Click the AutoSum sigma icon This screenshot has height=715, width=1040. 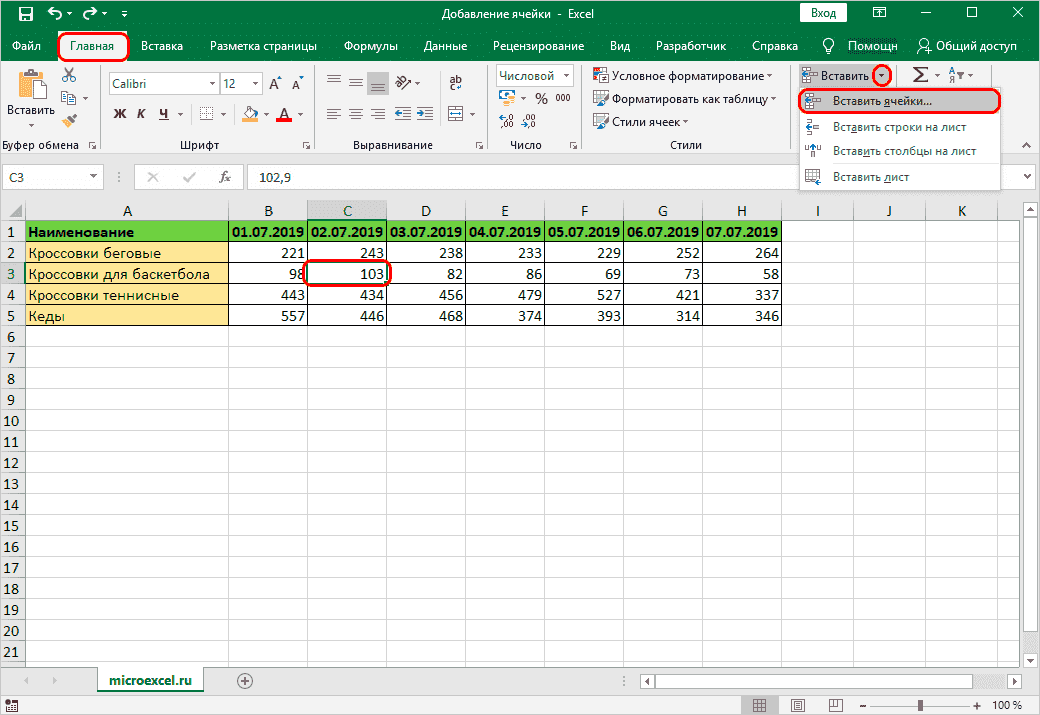pos(919,76)
